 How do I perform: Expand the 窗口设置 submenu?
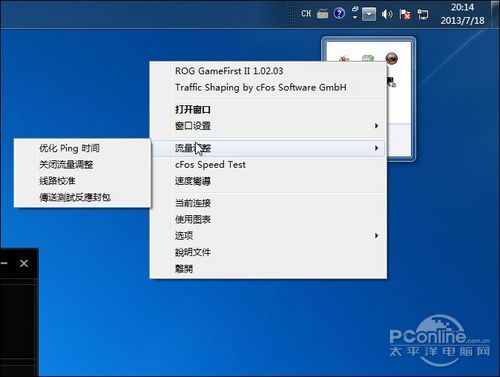268,126
